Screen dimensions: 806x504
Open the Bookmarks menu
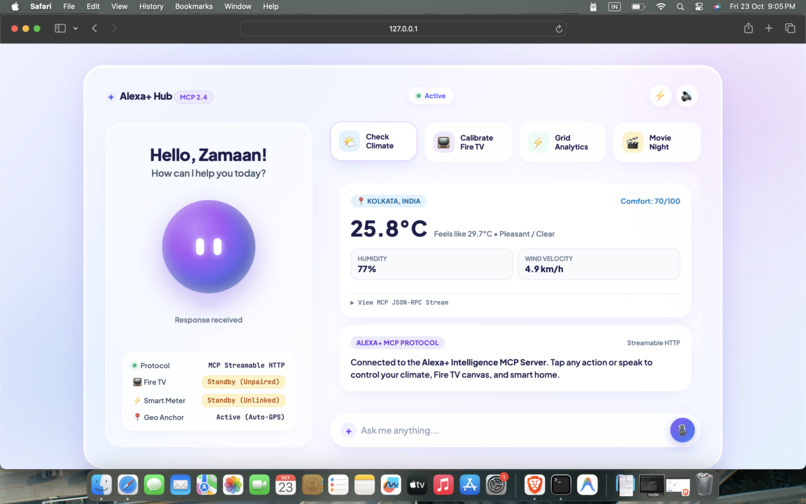click(x=194, y=6)
